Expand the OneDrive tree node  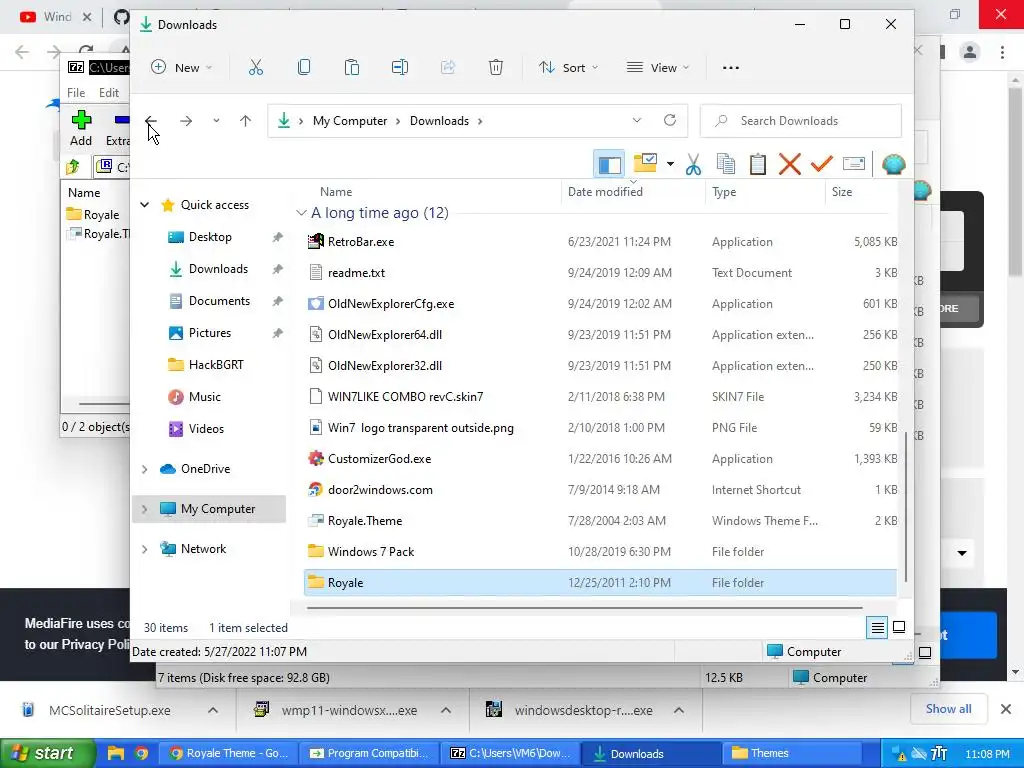point(144,469)
